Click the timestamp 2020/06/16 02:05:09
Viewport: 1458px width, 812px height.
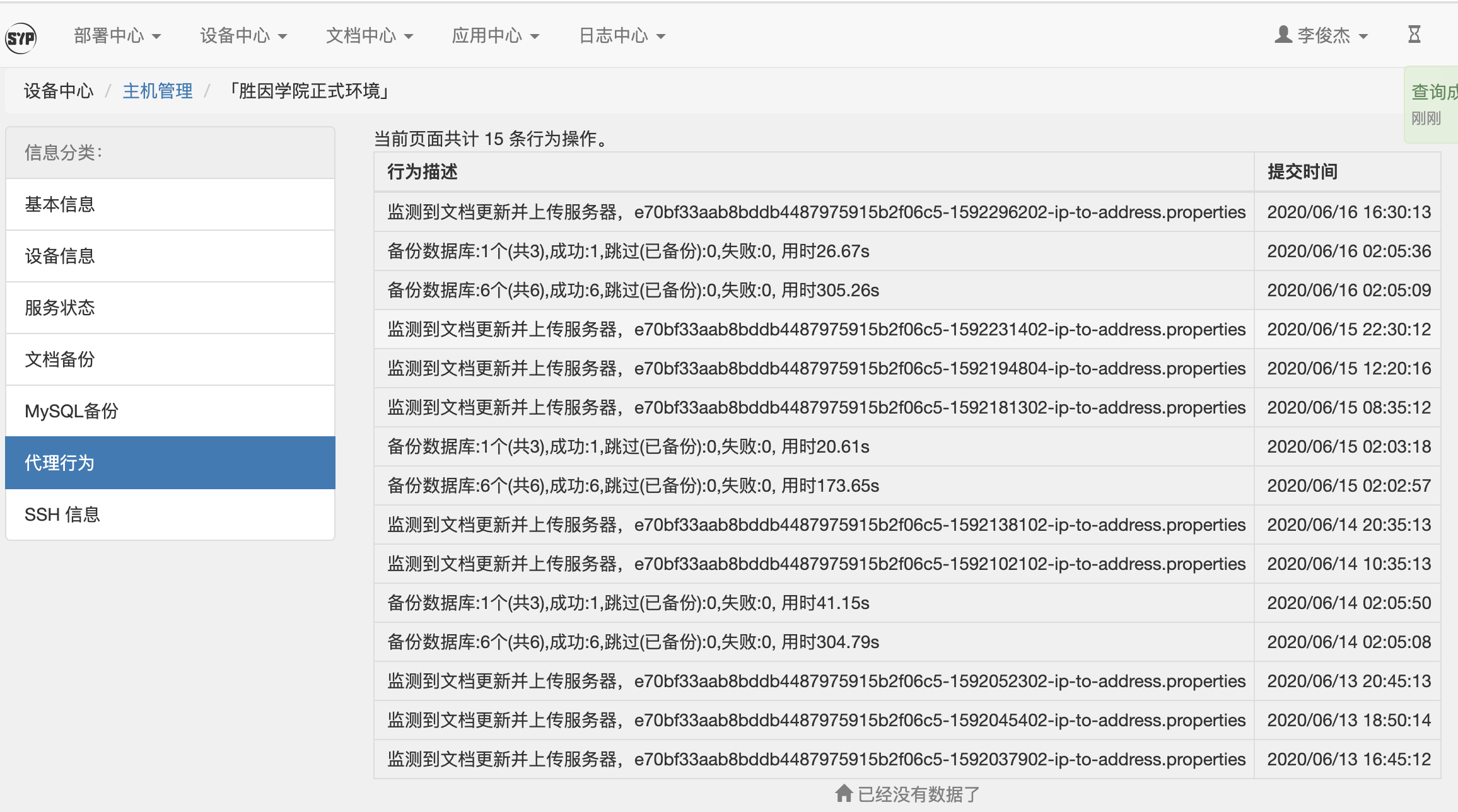[1349, 291]
